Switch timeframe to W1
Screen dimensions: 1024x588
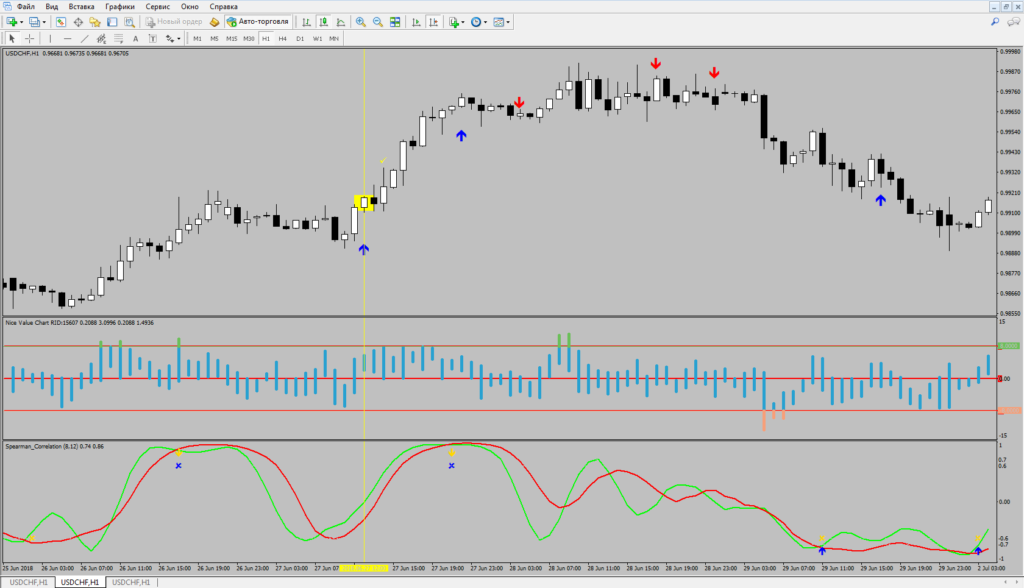(317, 39)
